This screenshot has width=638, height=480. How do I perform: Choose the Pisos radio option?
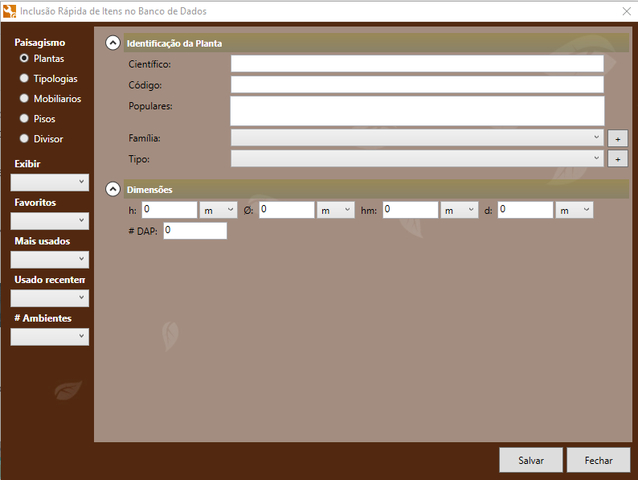24,119
